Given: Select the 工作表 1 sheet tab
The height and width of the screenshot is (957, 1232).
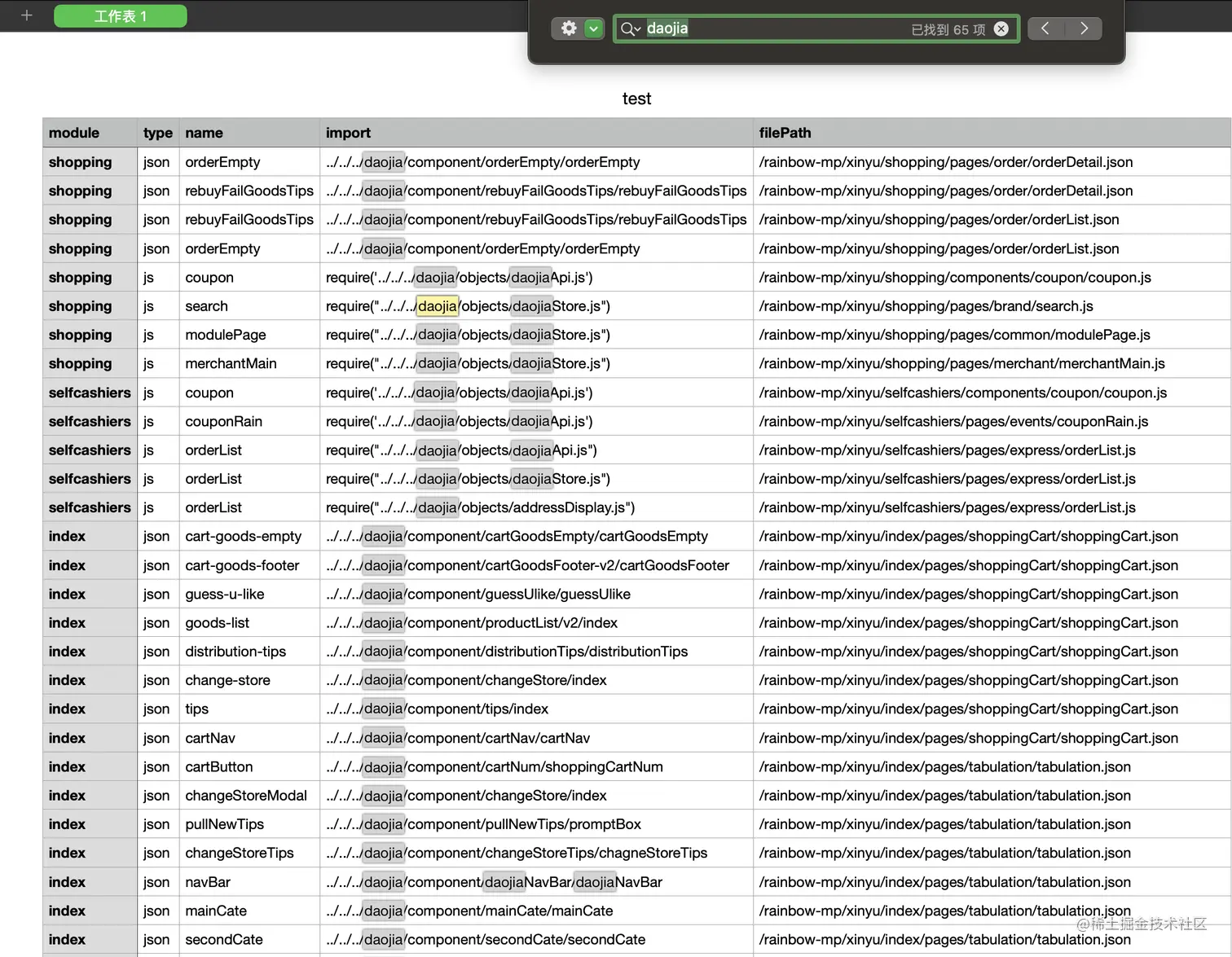Looking at the screenshot, I should [121, 15].
